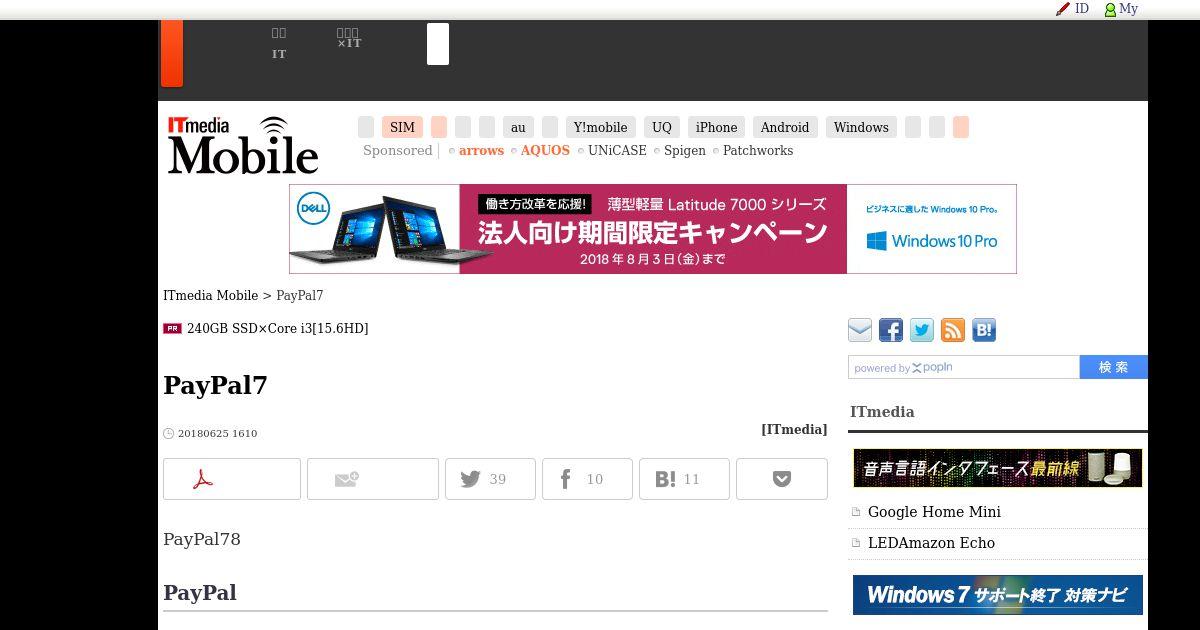The image size is (1200, 630).
Task: Share on Facebook with 10 count
Action: 587,479
